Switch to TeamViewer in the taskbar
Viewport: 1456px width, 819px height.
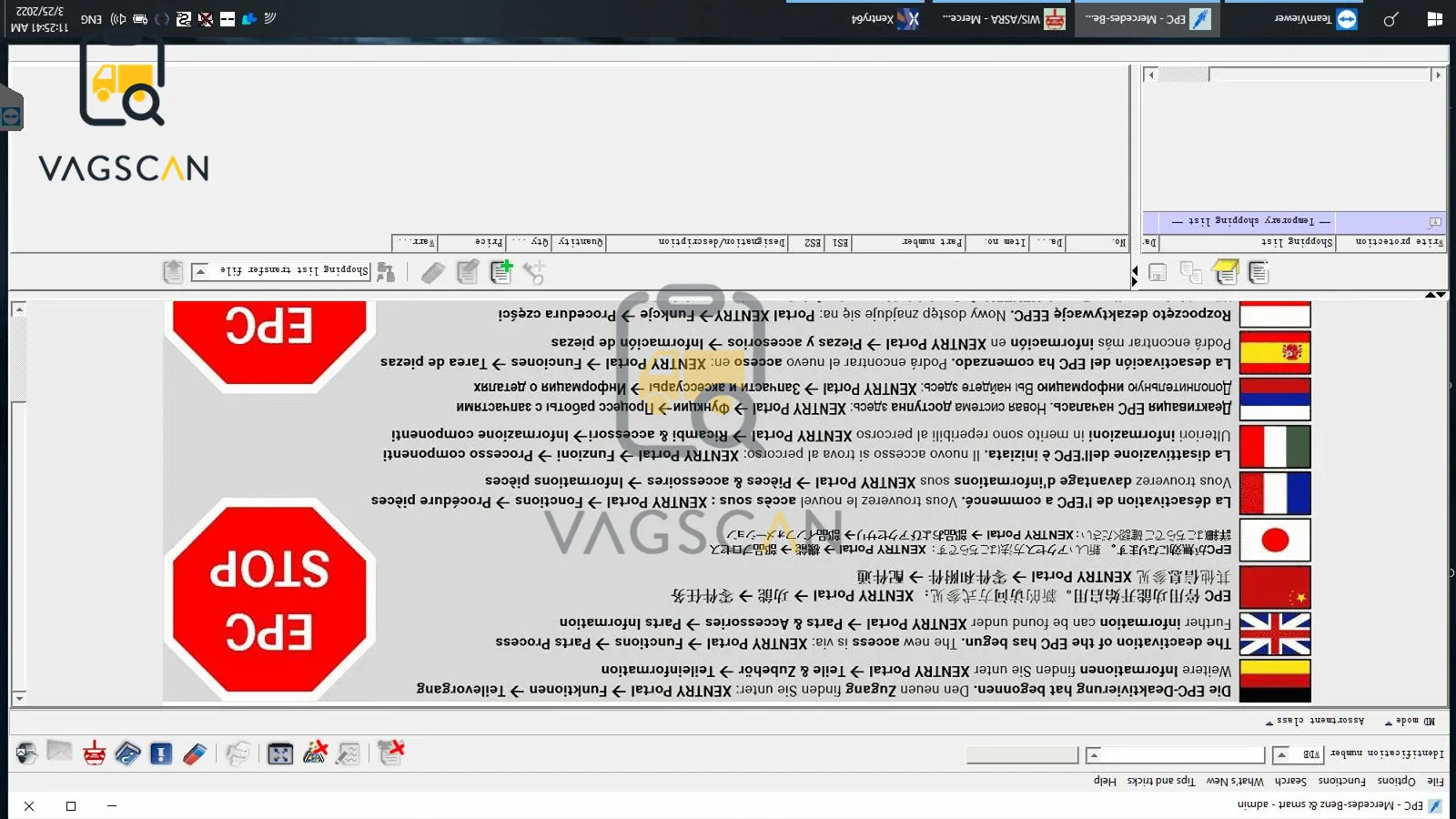point(1316,18)
